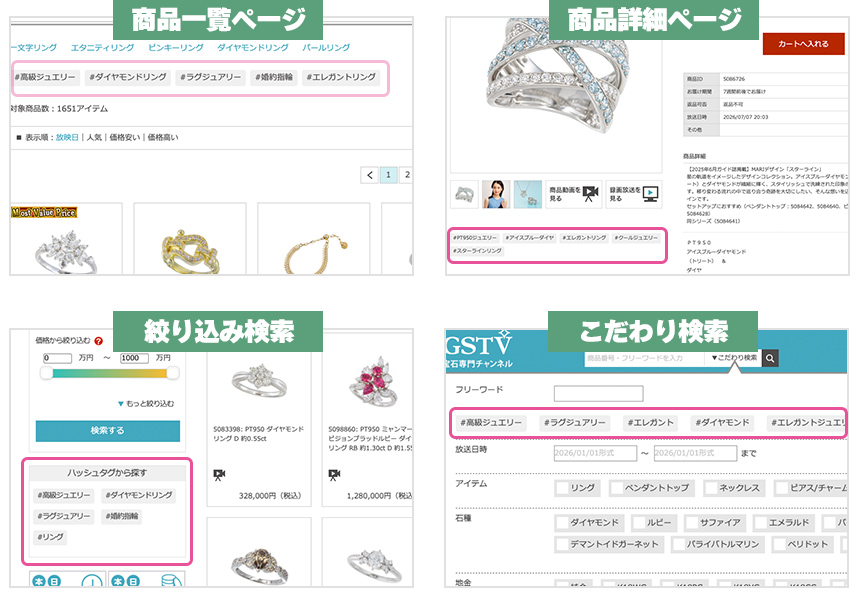This screenshot has height=600, width=860.
Task: Select the ring thumbnail under main product image
Action: [x=464, y=194]
